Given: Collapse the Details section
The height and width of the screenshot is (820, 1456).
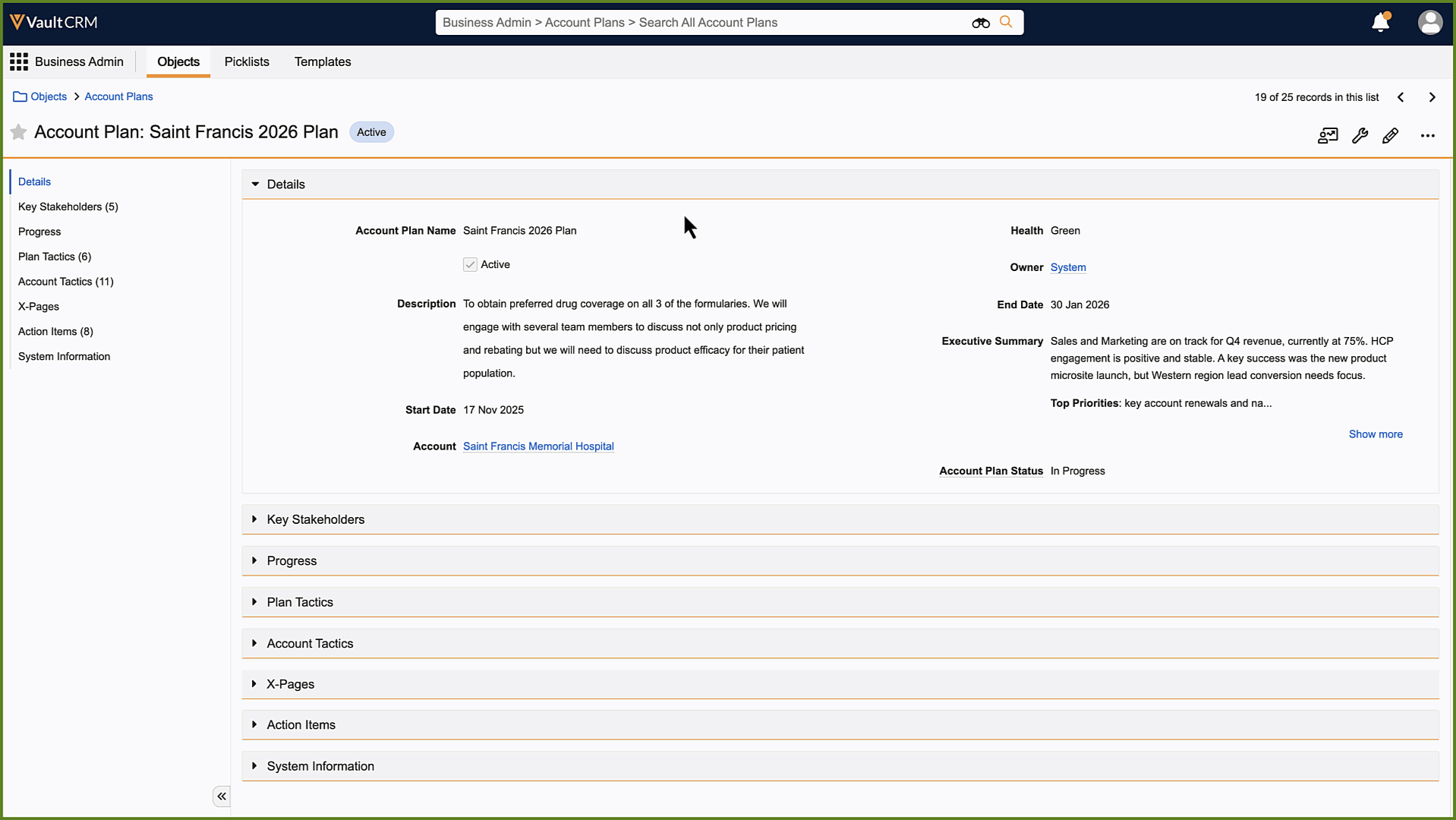Looking at the screenshot, I should coord(256,184).
